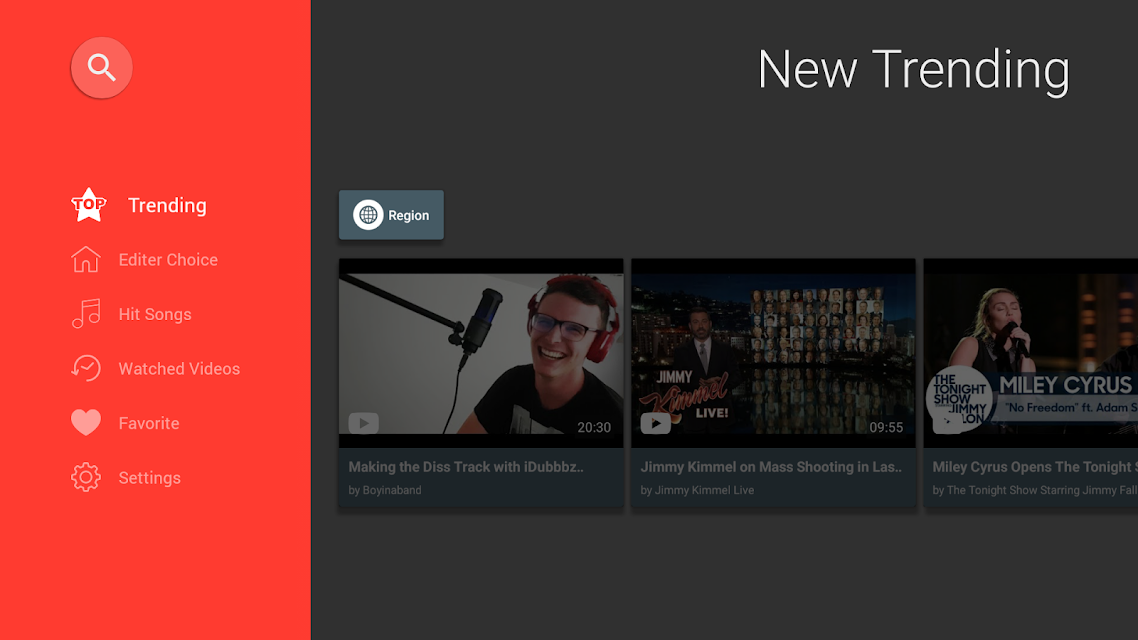Select the Trending menu item
The image size is (1138, 640).
click(167, 205)
